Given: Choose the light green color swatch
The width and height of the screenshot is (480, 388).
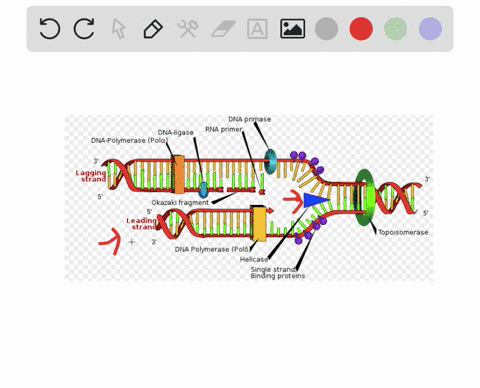Looking at the screenshot, I should point(396,29).
